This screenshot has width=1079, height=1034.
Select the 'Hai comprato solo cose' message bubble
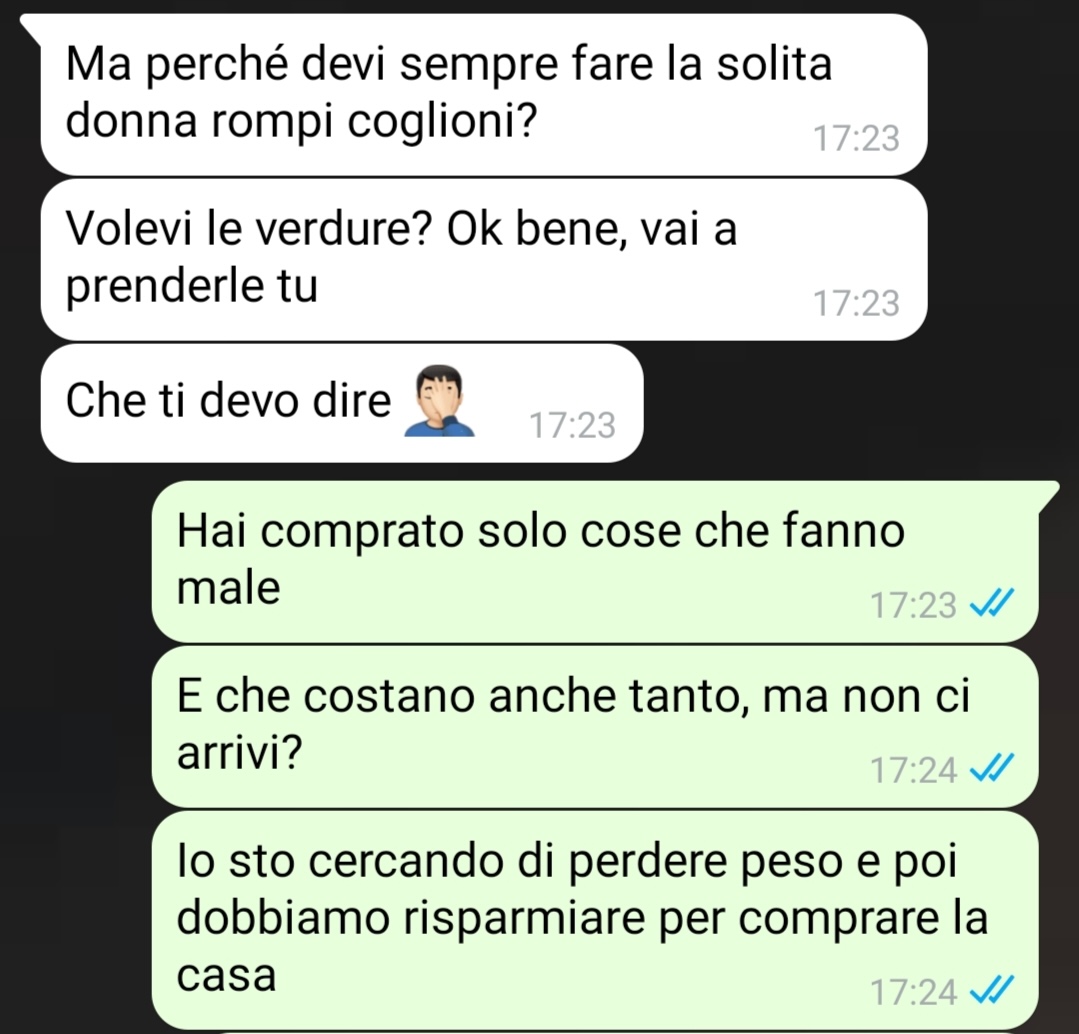pos(595,561)
